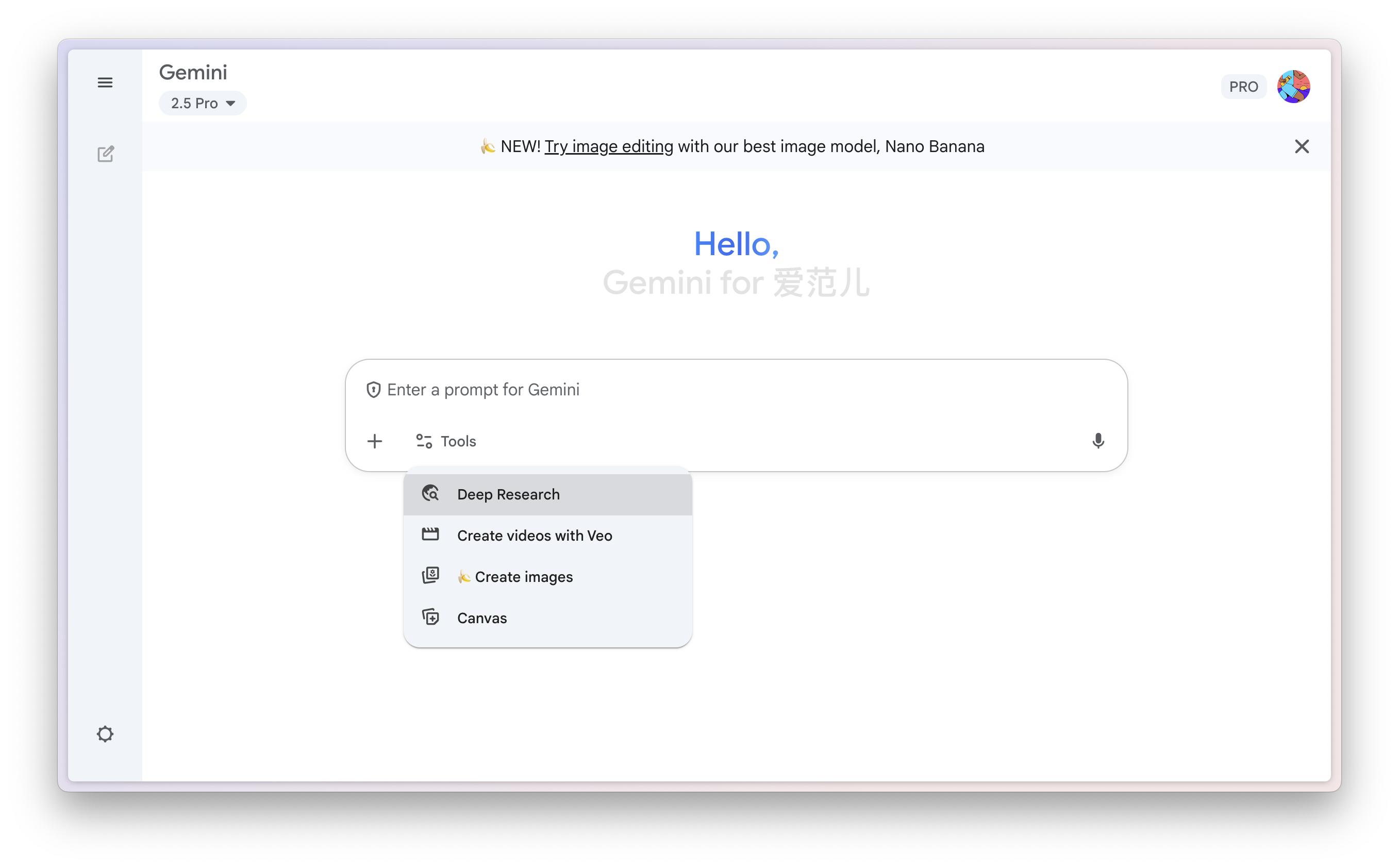Click the microphone icon for voice input
The image size is (1399, 868).
pos(1097,441)
